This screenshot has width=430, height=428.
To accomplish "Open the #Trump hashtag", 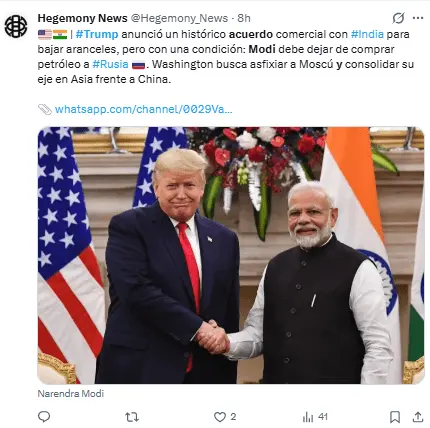I will tap(97, 34).
